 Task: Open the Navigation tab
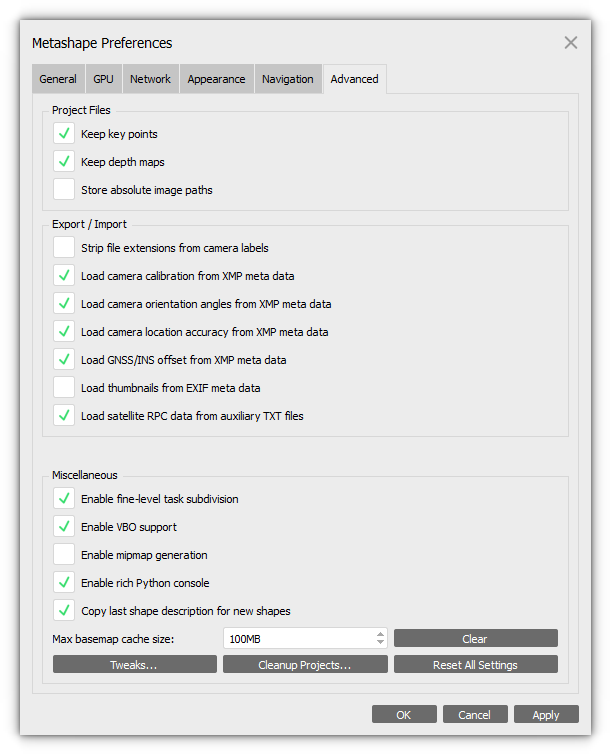[x=288, y=79]
